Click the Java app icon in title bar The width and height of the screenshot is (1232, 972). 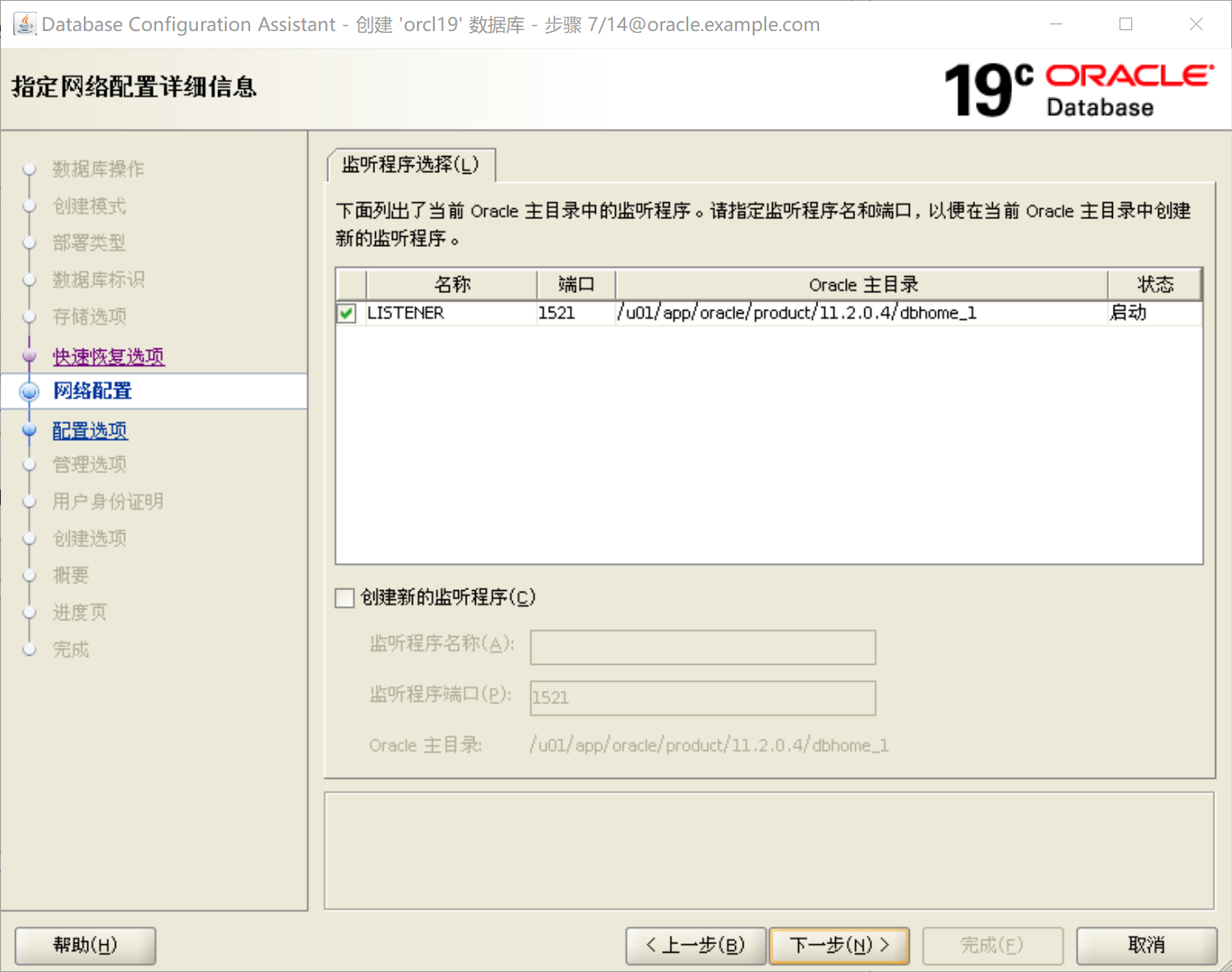click(25, 24)
